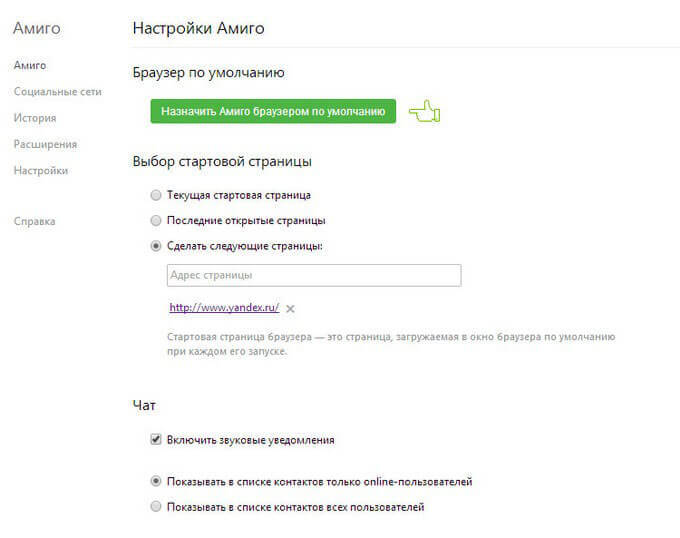Focus the 'Адрес страницы' input field
This screenshot has height=538, width=680.
point(314,275)
